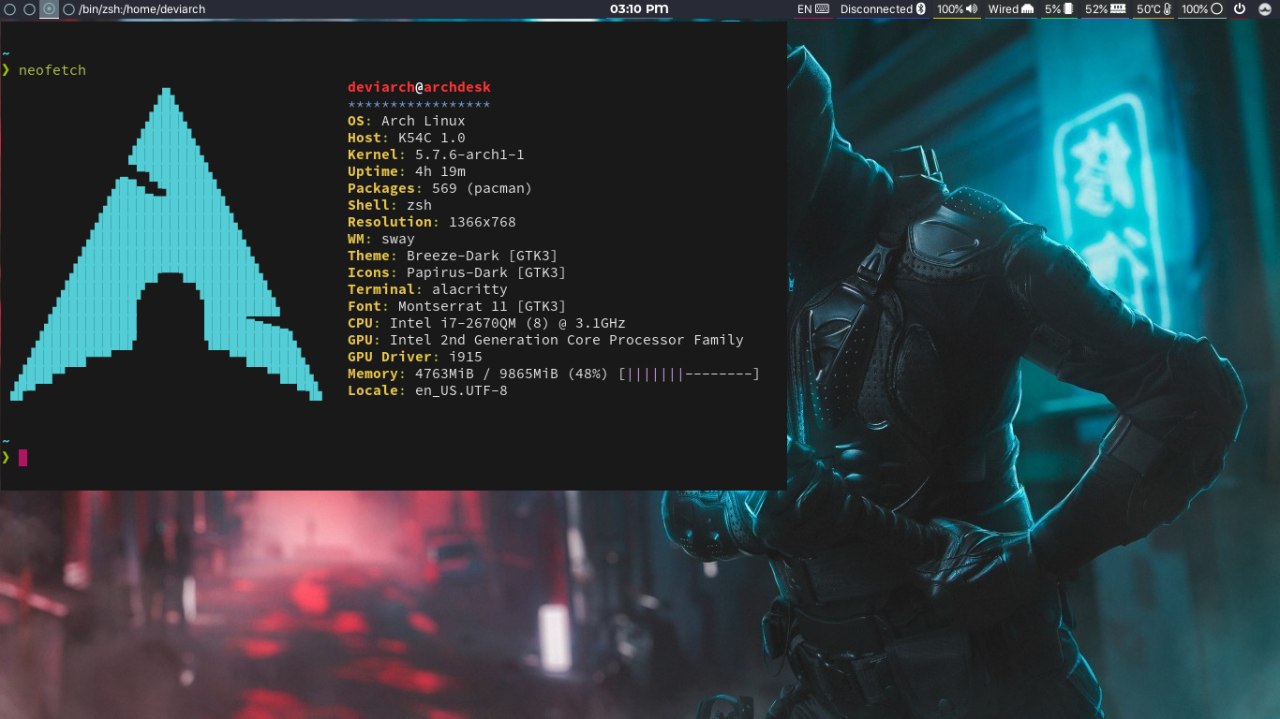The width and height of the screenshot is (1280, 719).
Task: Click the Uptime: 4h 19m line
Action: (x=406, y=172)
